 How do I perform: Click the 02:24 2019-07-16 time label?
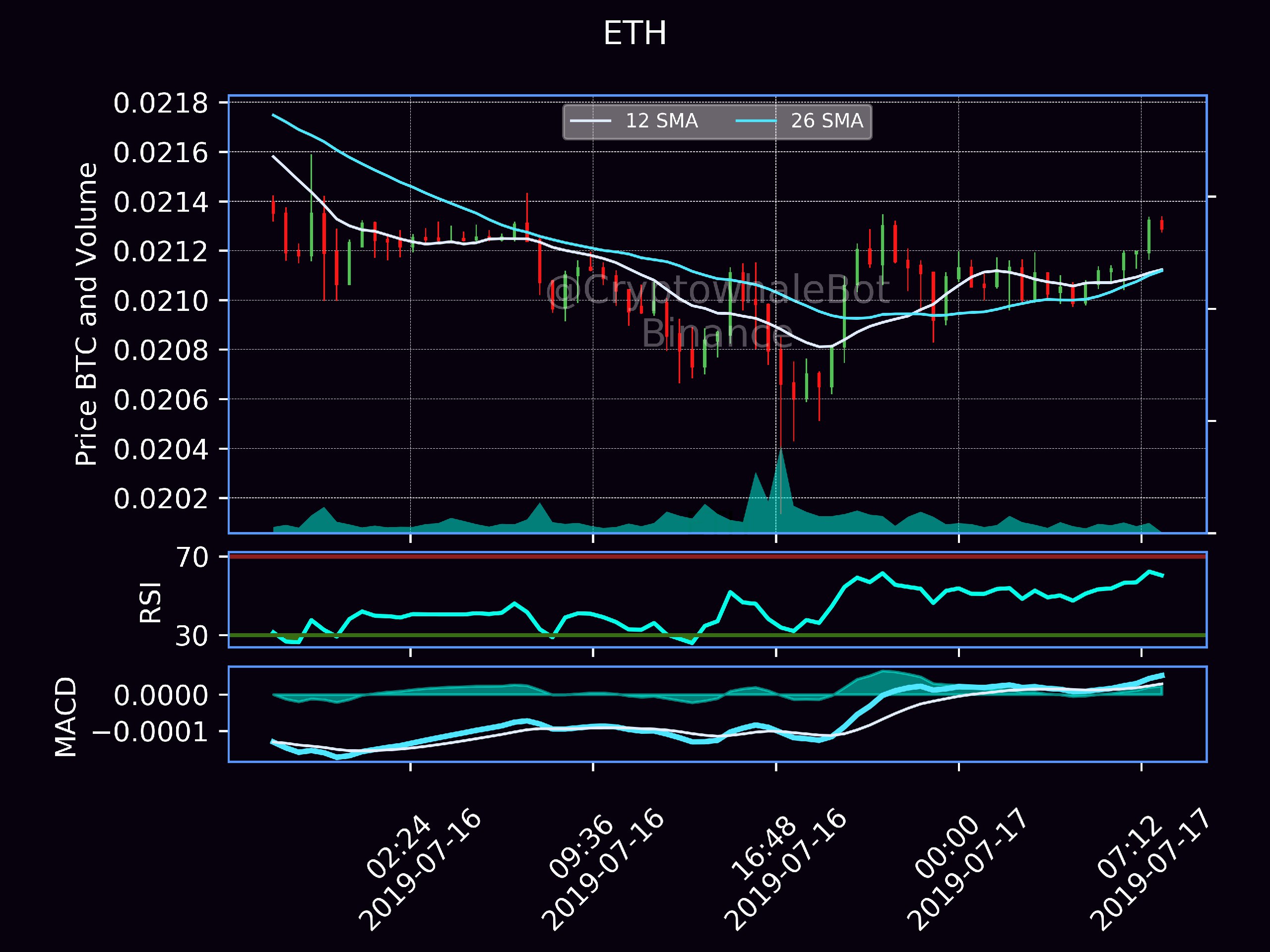pos(420,869)
